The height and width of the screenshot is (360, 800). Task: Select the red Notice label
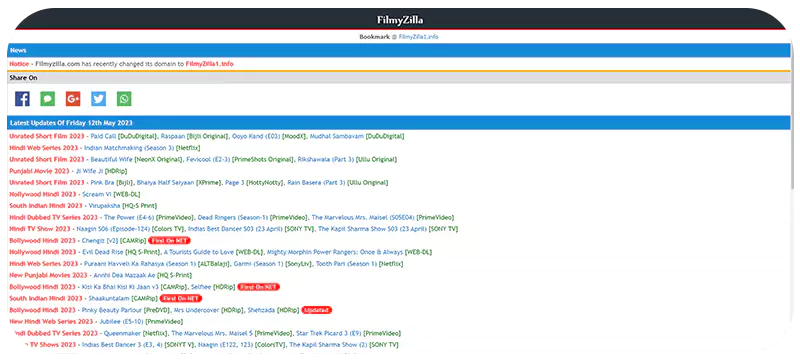click(x=19, y=64)
